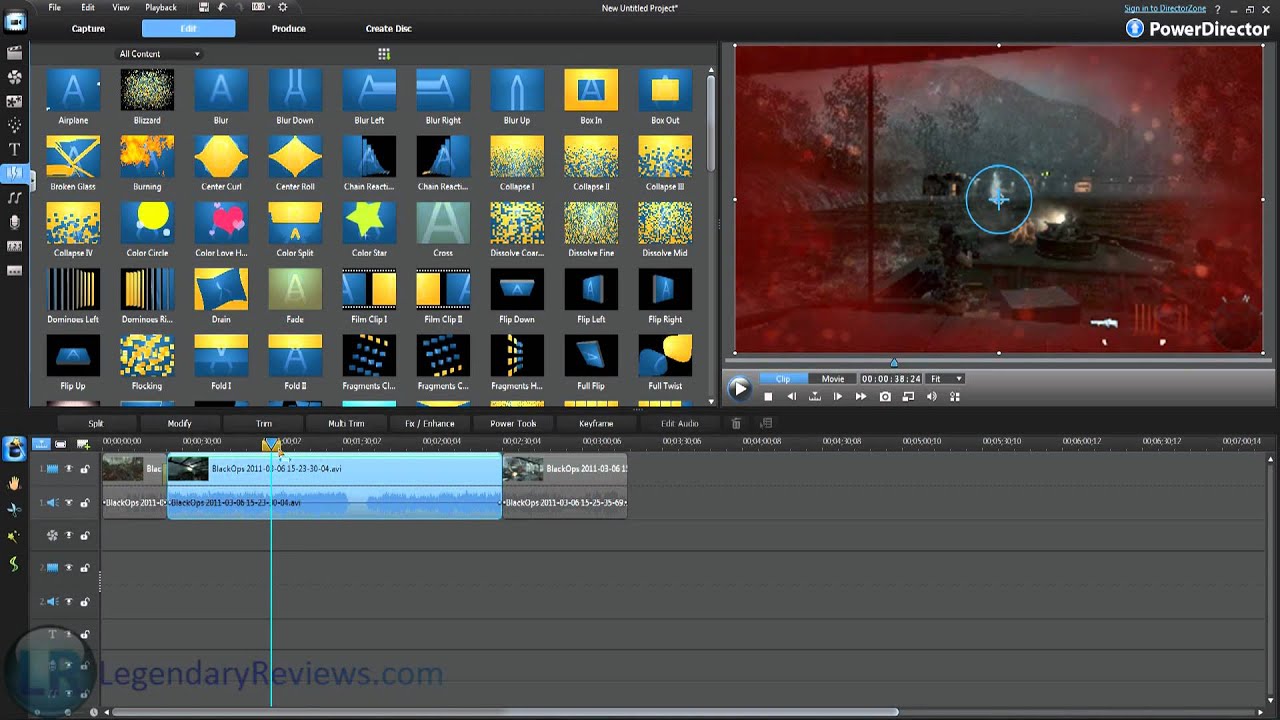Delete selected clip with trash icon
Viewport: 1280px width, 720px height.
[x=737, y=424]
